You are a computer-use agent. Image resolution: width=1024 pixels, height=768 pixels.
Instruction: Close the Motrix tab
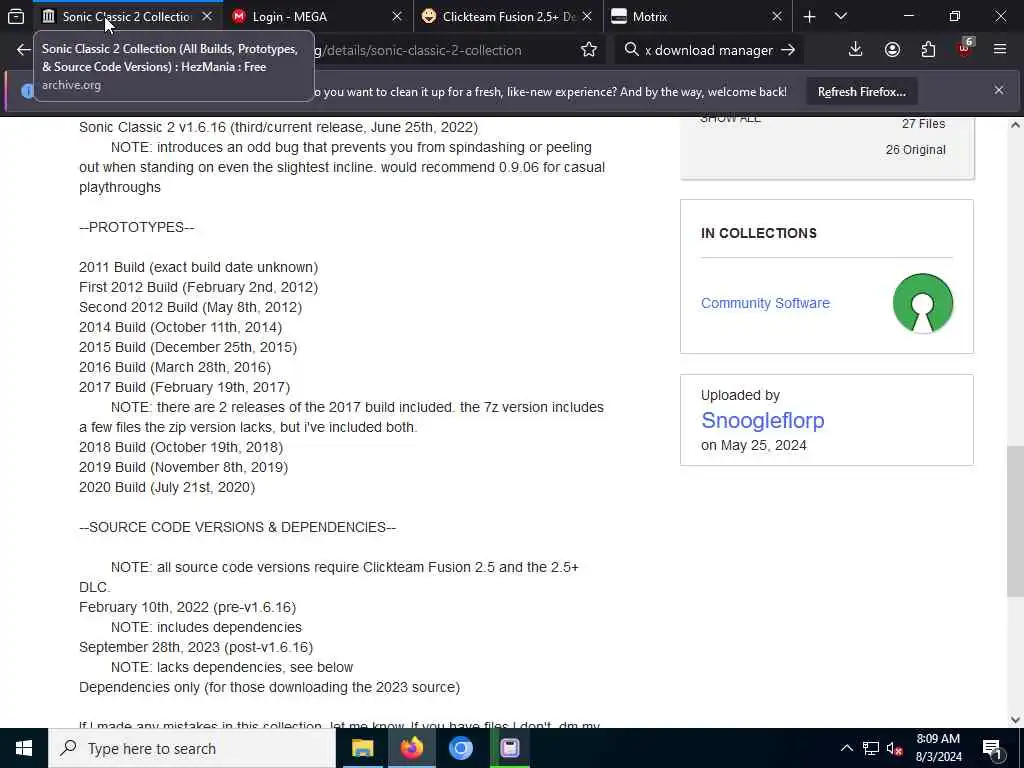click(x=776, y=17)
